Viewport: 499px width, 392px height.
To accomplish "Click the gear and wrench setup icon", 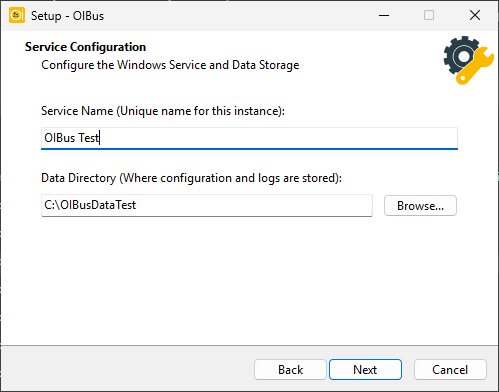I will [x=468, y=60].
